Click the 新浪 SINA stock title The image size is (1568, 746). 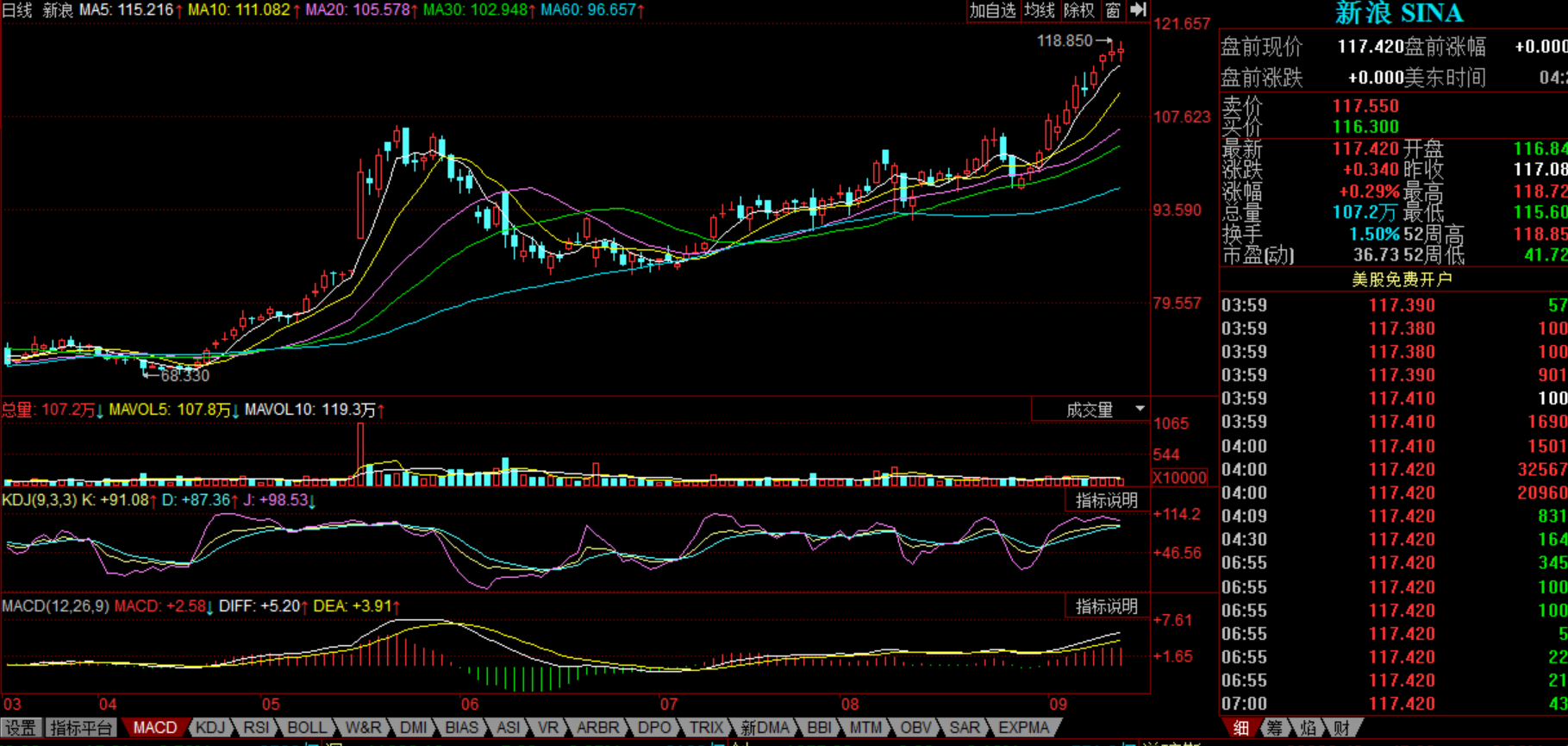coord(1399,13)
